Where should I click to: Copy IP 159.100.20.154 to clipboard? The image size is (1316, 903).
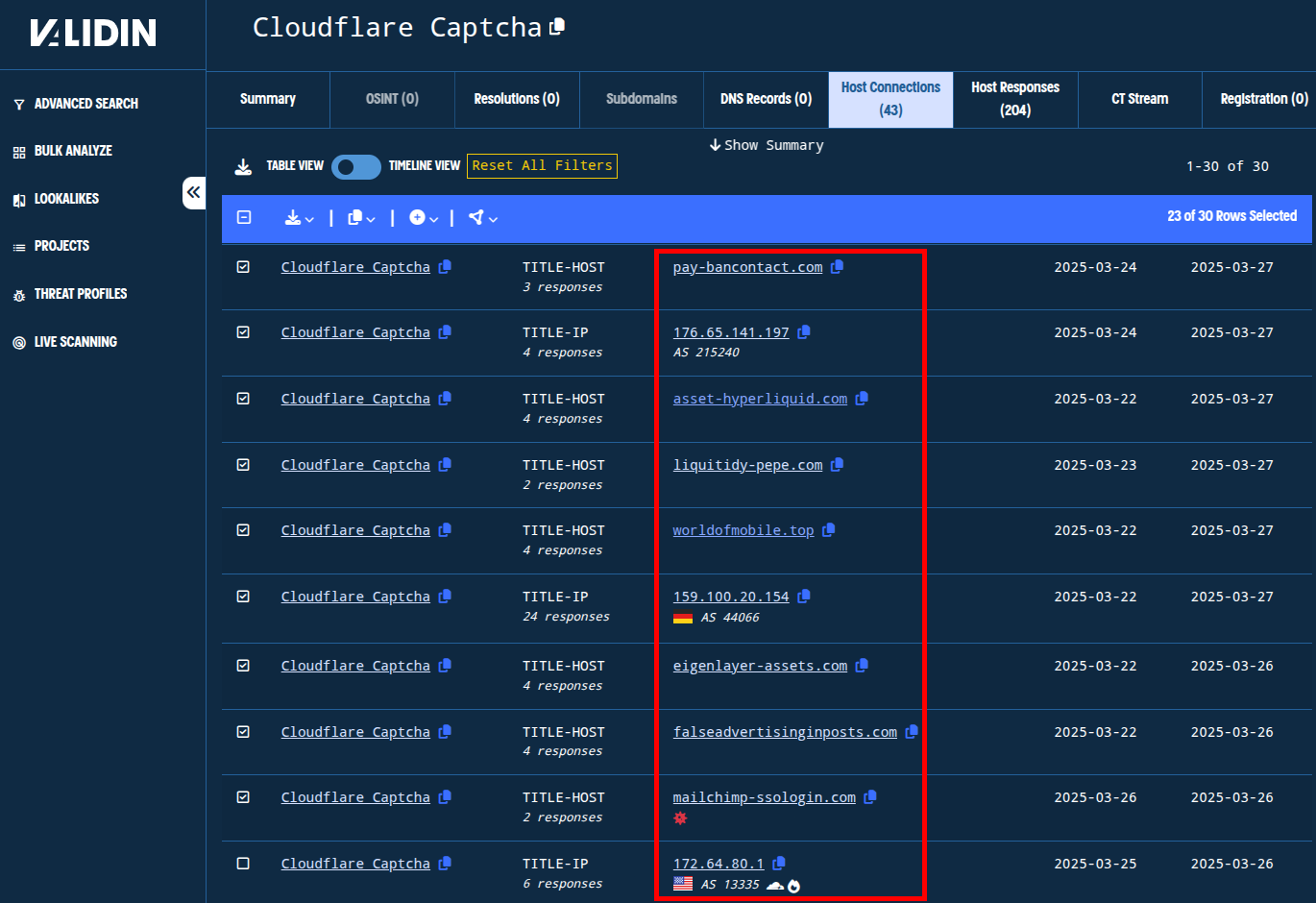pyautogui.click(x=804, y=597)
